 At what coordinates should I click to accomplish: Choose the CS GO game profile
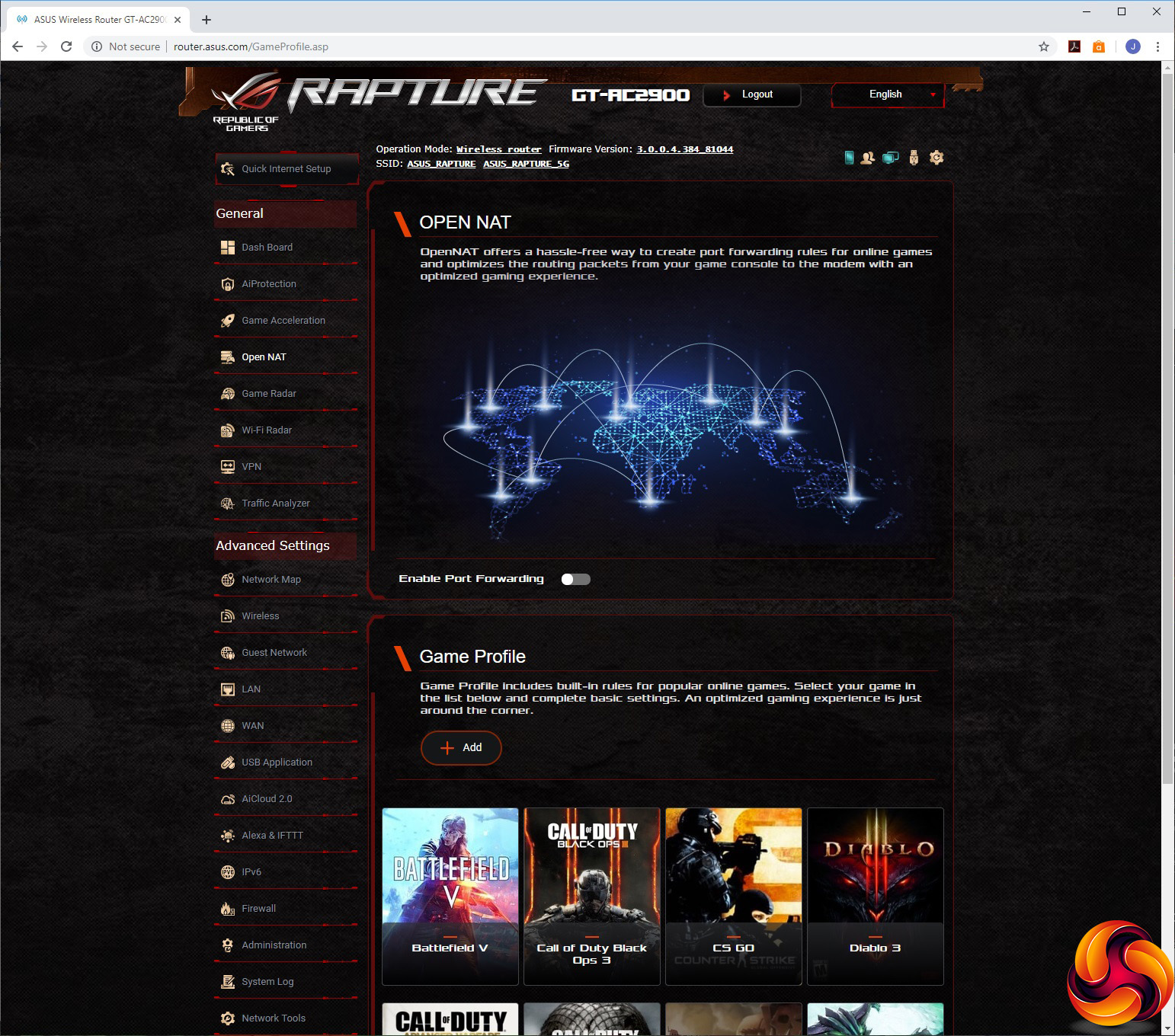click(734, 897)
